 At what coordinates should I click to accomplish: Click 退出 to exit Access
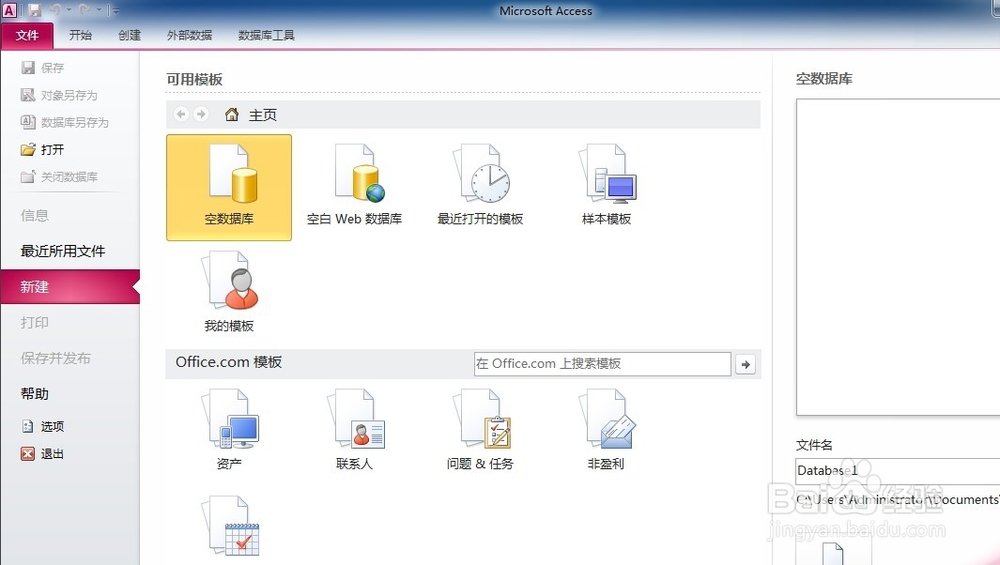click(x=43, y=453)
